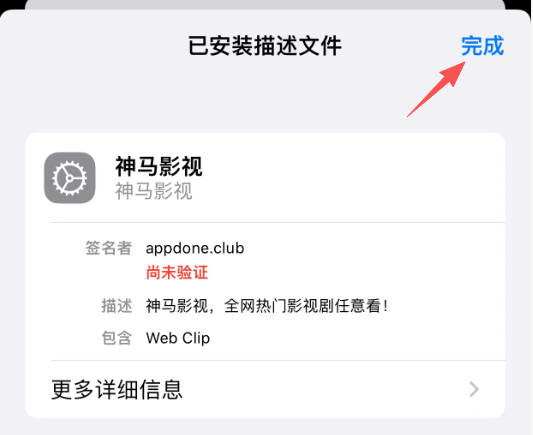Click the red arrow annotation
The width and height of the screenshot is (533, 435).
tap(436, 89)
